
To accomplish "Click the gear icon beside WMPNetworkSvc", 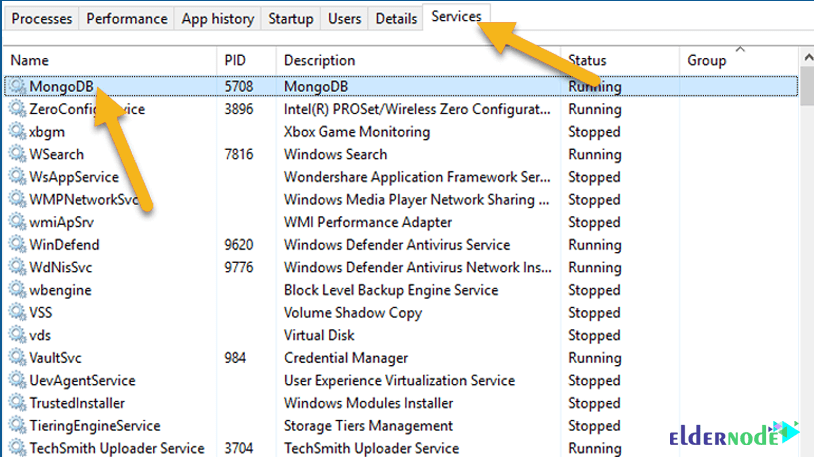I will (x=17, y=199).
